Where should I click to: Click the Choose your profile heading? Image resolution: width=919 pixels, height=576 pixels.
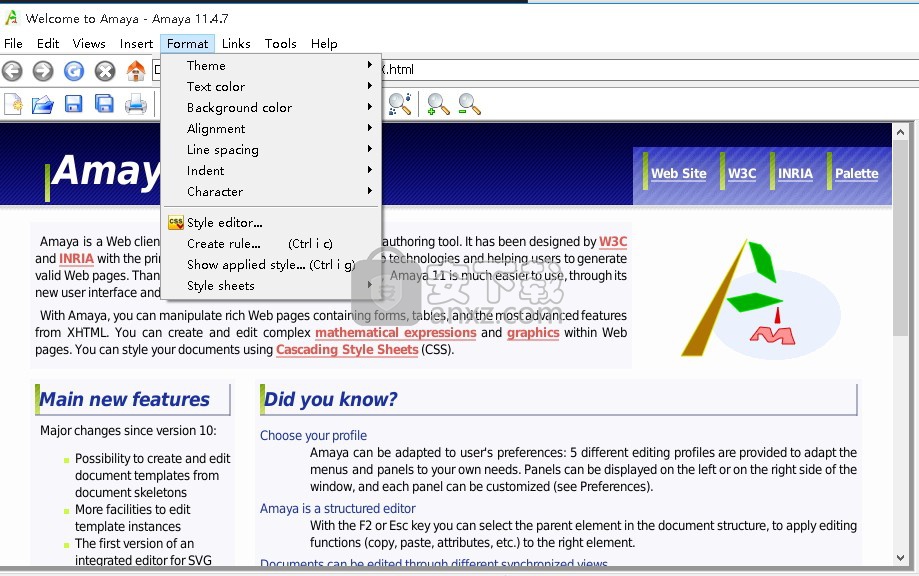314,435
